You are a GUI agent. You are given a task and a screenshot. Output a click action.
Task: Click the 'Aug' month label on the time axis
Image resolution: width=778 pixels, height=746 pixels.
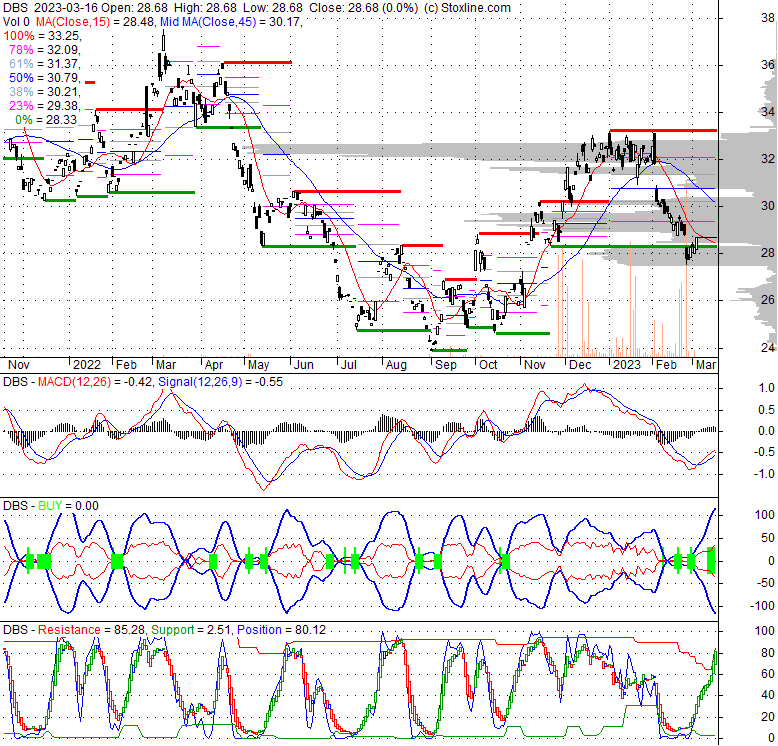coord(396,365)
